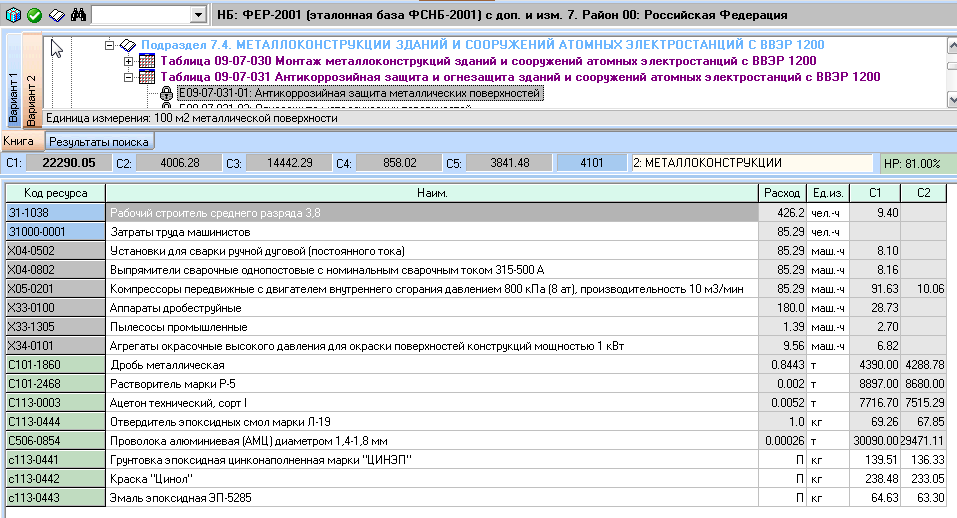Click the С4 value 858.02

tap(399, 163)
